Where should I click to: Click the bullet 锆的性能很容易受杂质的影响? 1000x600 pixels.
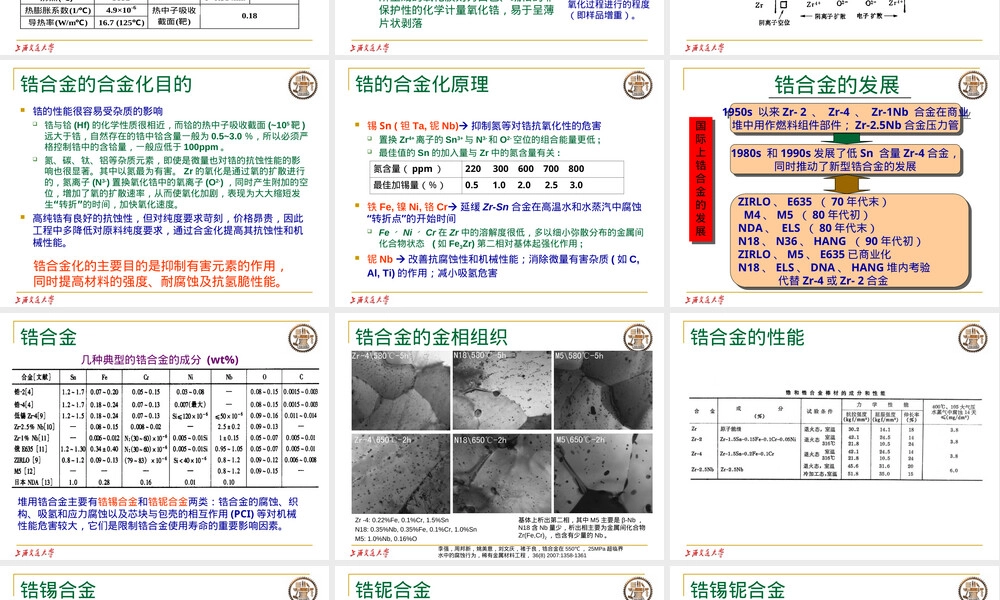[98, 111]
